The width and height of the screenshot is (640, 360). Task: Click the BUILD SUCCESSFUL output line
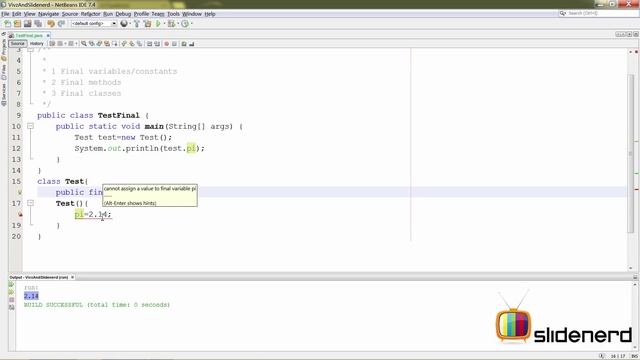tap(97, 305)
